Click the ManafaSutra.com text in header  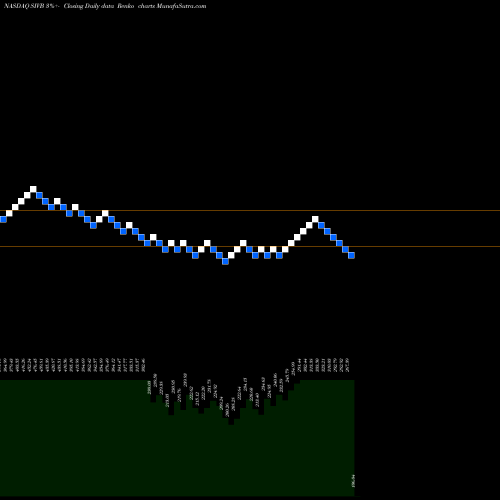[x=181, y=6]
